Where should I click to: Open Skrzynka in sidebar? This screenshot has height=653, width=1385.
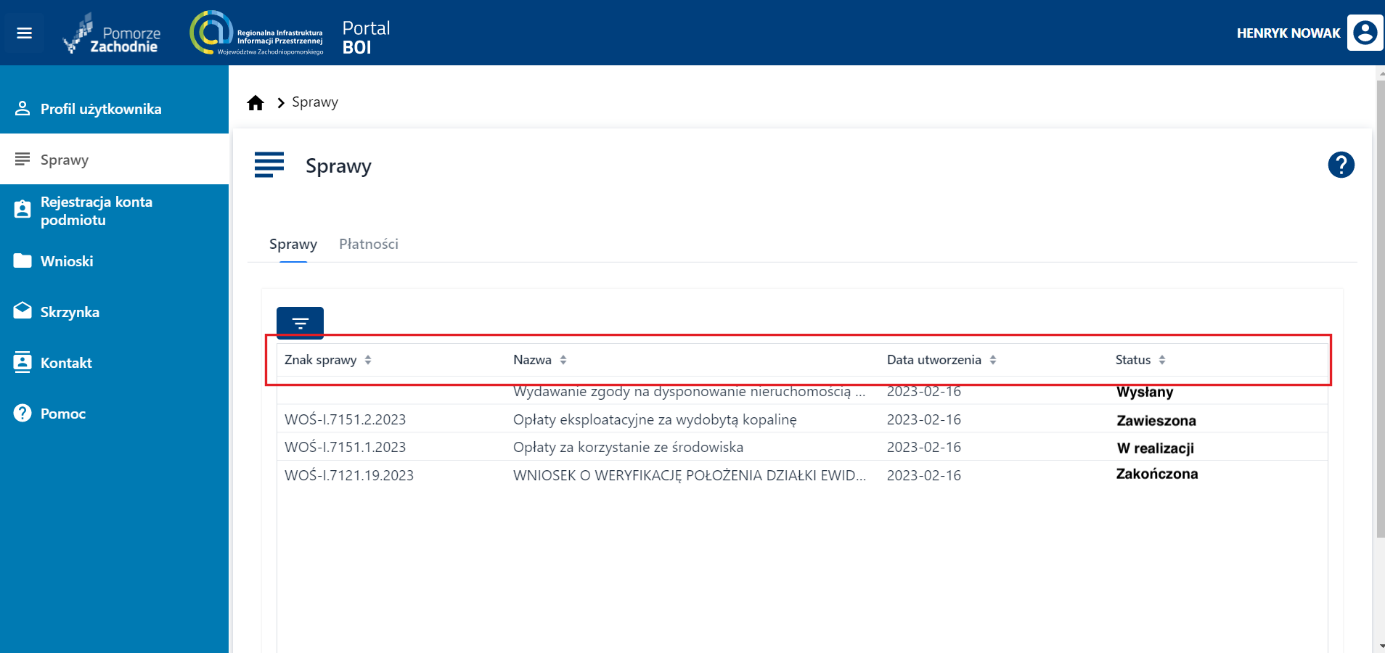tap(70, 312)
